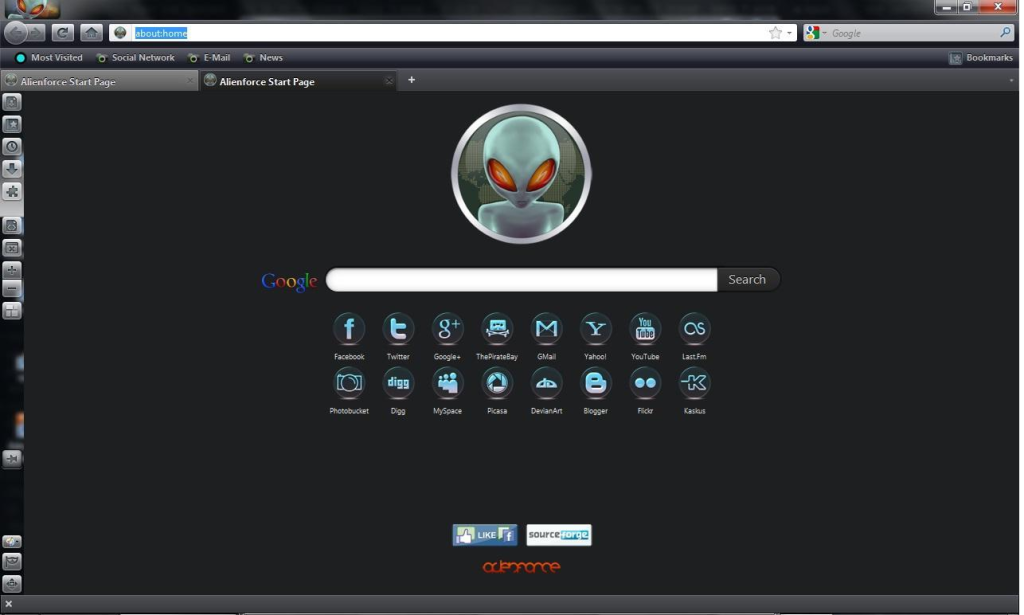Click the browser Reload button
The height and width of the screenshot is (615, 1024).
tap(62, 33)
